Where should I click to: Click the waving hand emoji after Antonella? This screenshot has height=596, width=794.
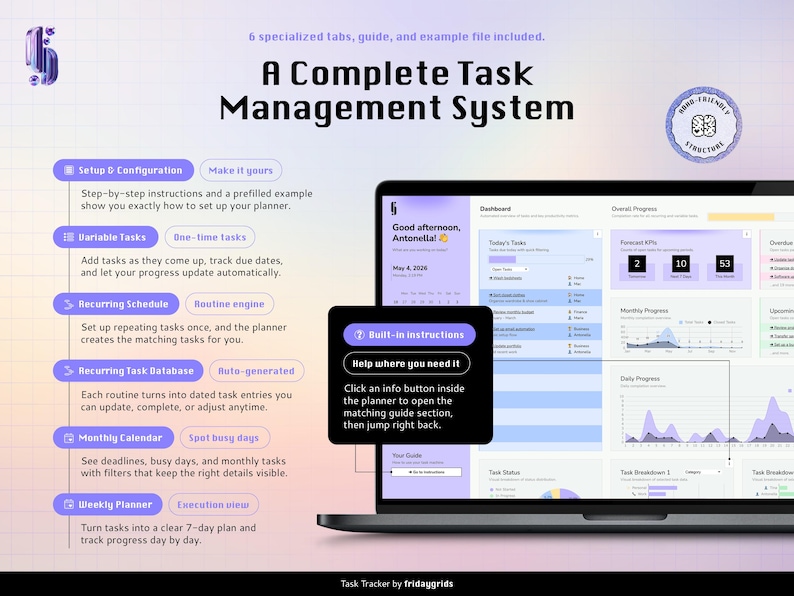tap(444, 238)
